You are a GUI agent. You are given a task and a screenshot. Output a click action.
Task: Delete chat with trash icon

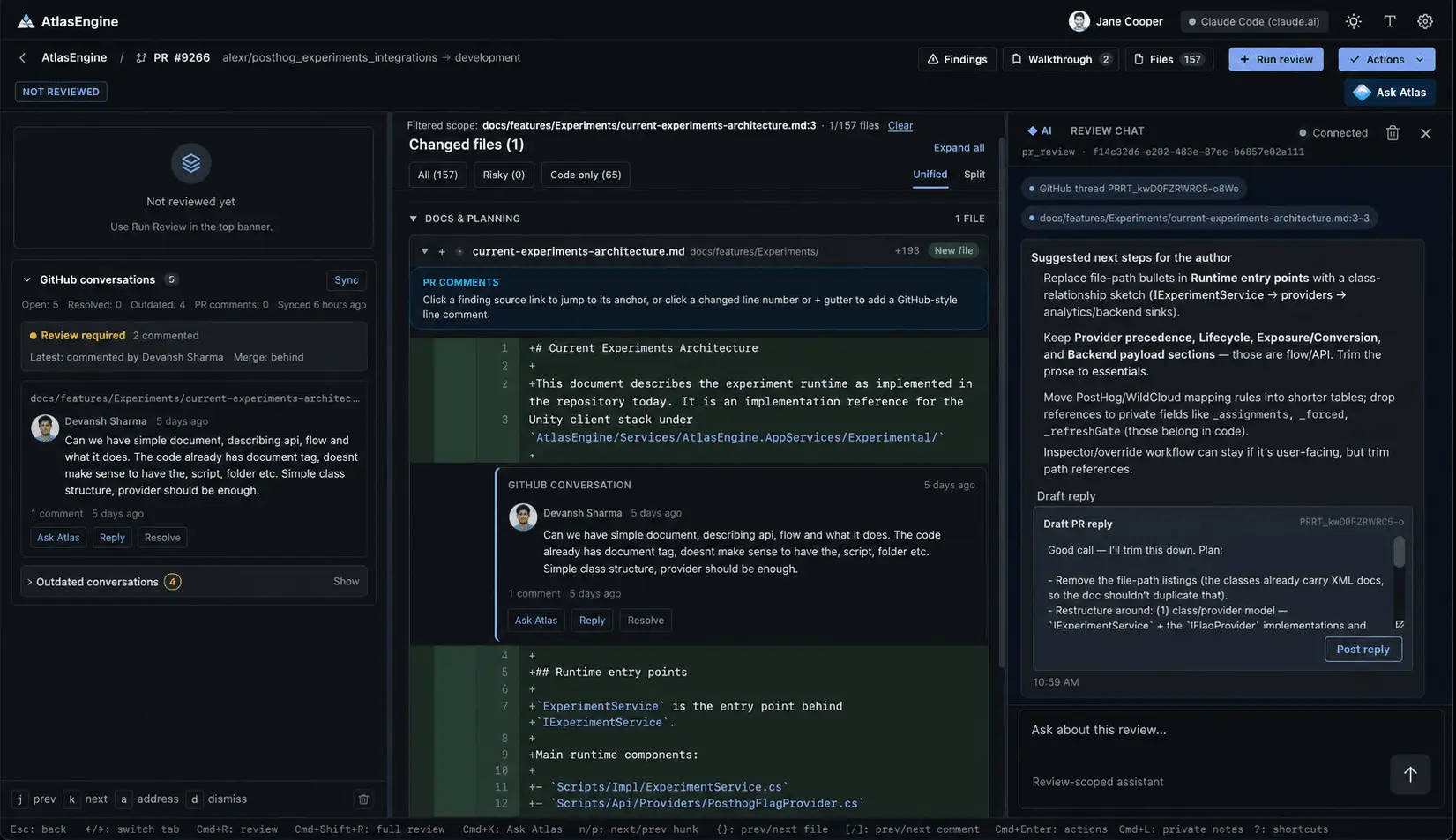click(1393, 133)
